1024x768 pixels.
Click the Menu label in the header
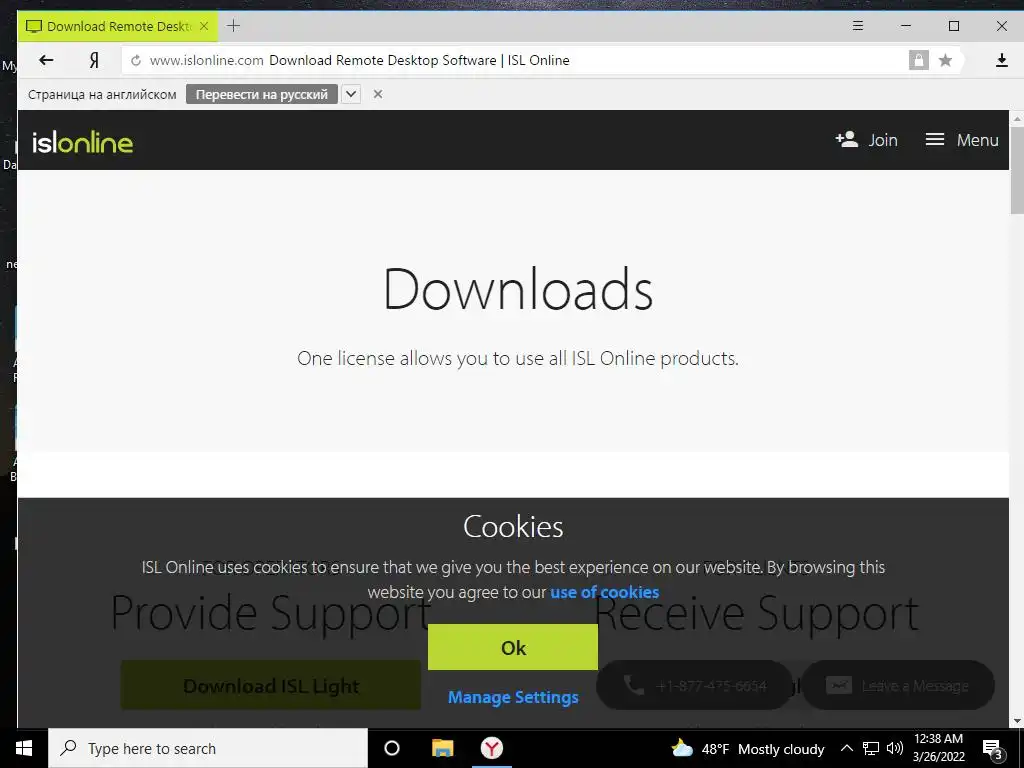977,140
